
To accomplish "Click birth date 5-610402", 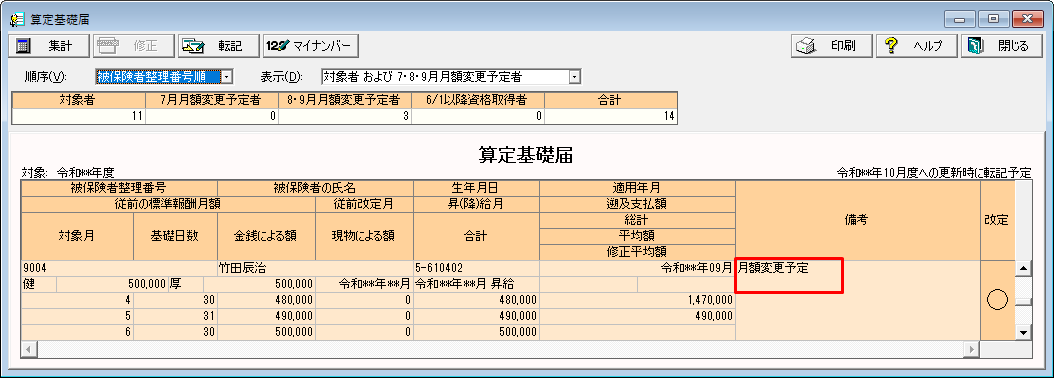I will pos(476,268).
